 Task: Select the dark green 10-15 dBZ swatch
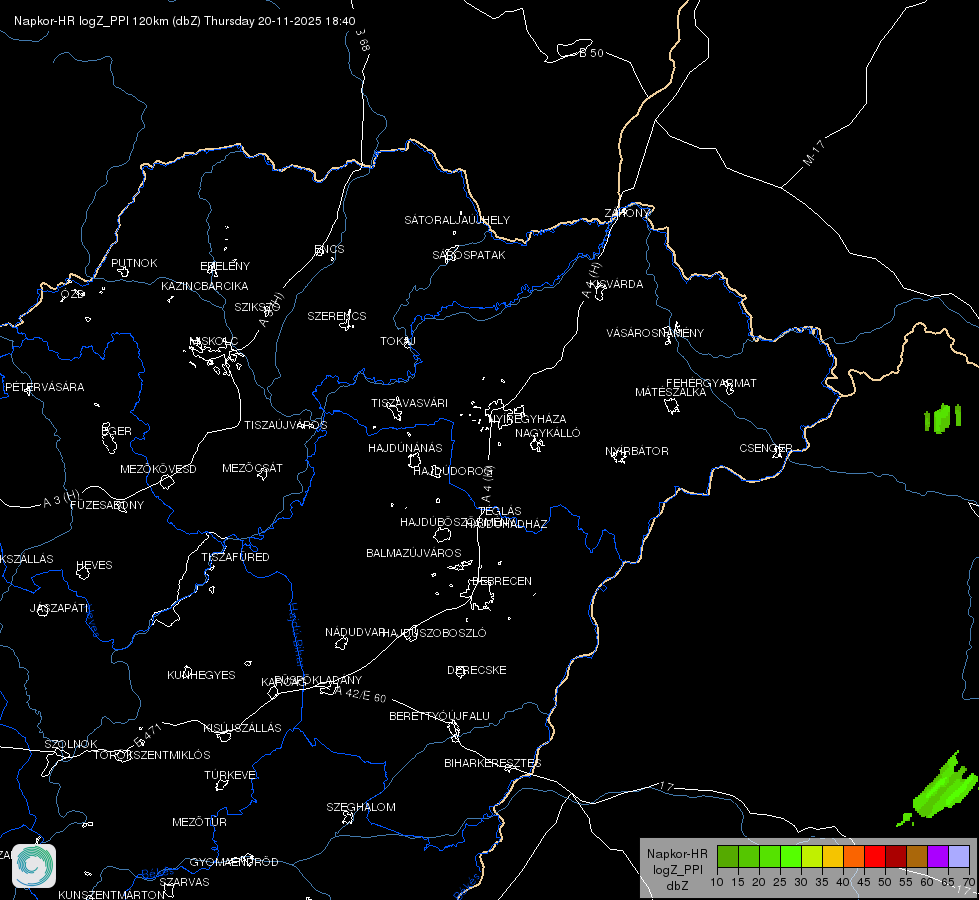click(728, 857)
